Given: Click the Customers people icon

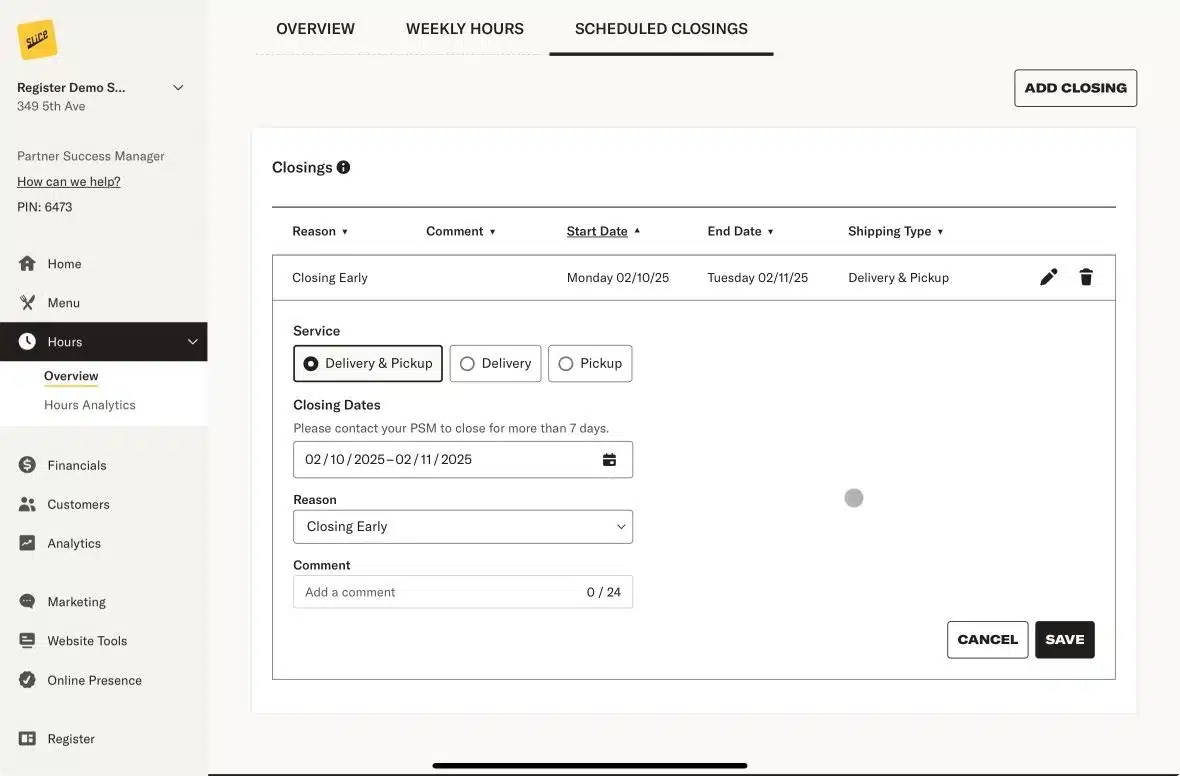Looking at the screenshot, I should (27, 503).
